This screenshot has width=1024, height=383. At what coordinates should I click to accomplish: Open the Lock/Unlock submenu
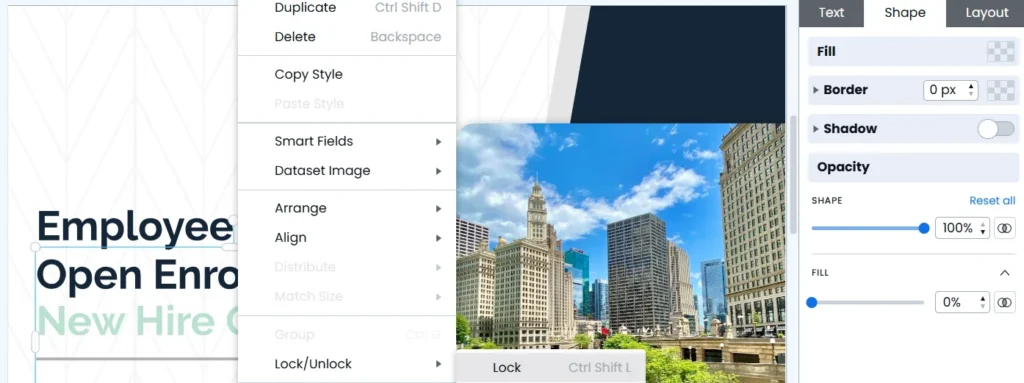(x=347, y=364)
